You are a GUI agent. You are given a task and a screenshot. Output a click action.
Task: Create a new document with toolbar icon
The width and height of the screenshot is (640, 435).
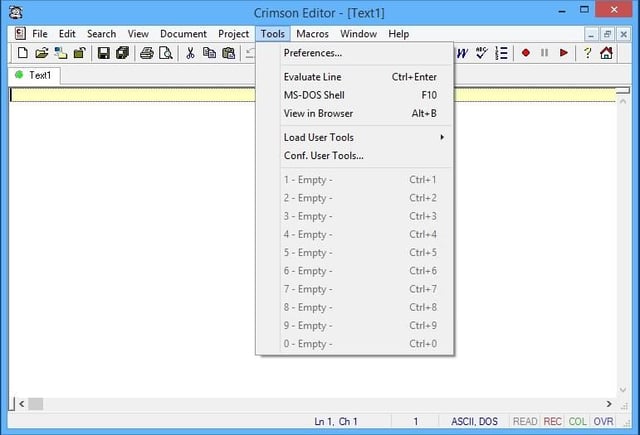[x=23, y=53]
